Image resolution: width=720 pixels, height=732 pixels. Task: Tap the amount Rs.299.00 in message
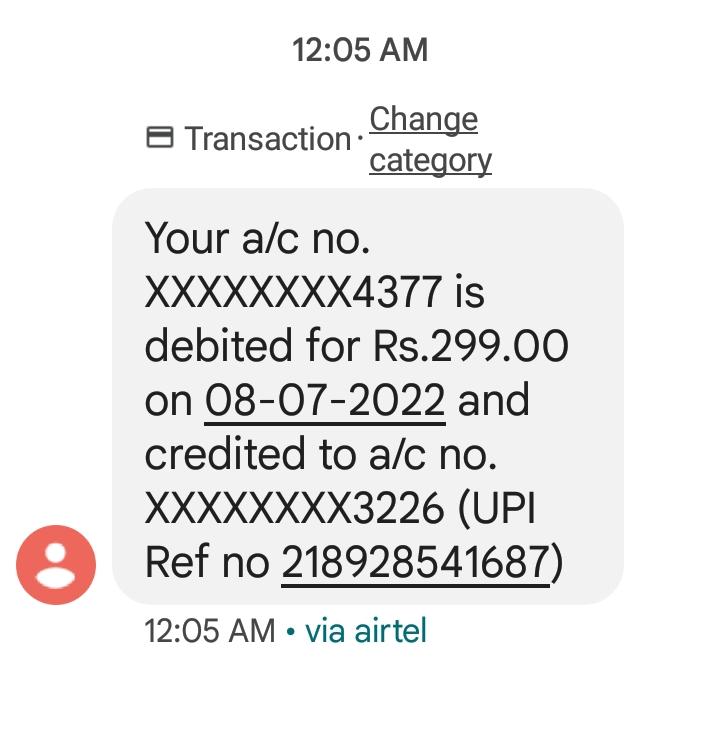(471, 346)
